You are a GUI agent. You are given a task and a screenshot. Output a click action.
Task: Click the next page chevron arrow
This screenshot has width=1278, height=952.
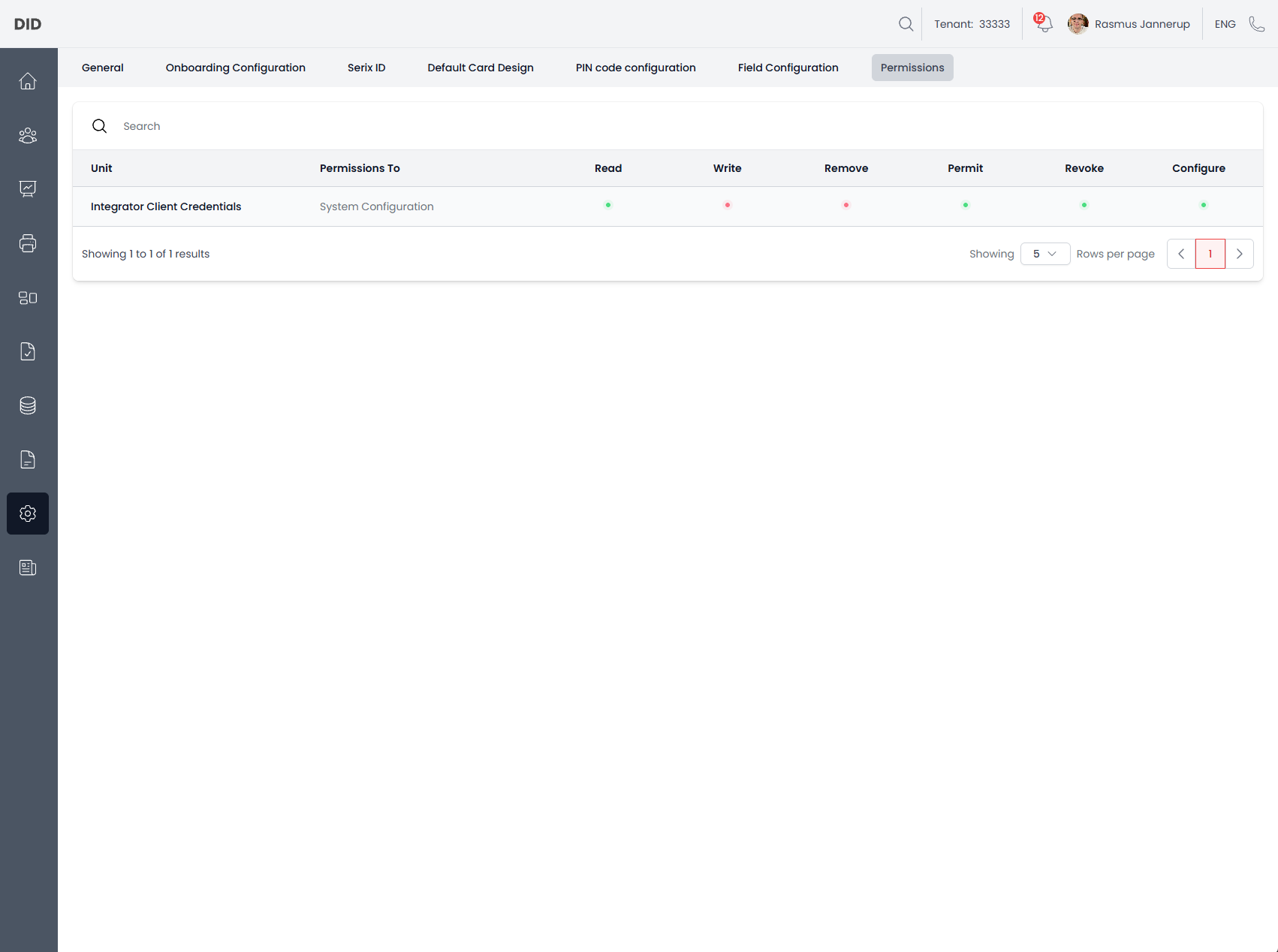point(1240,254)
